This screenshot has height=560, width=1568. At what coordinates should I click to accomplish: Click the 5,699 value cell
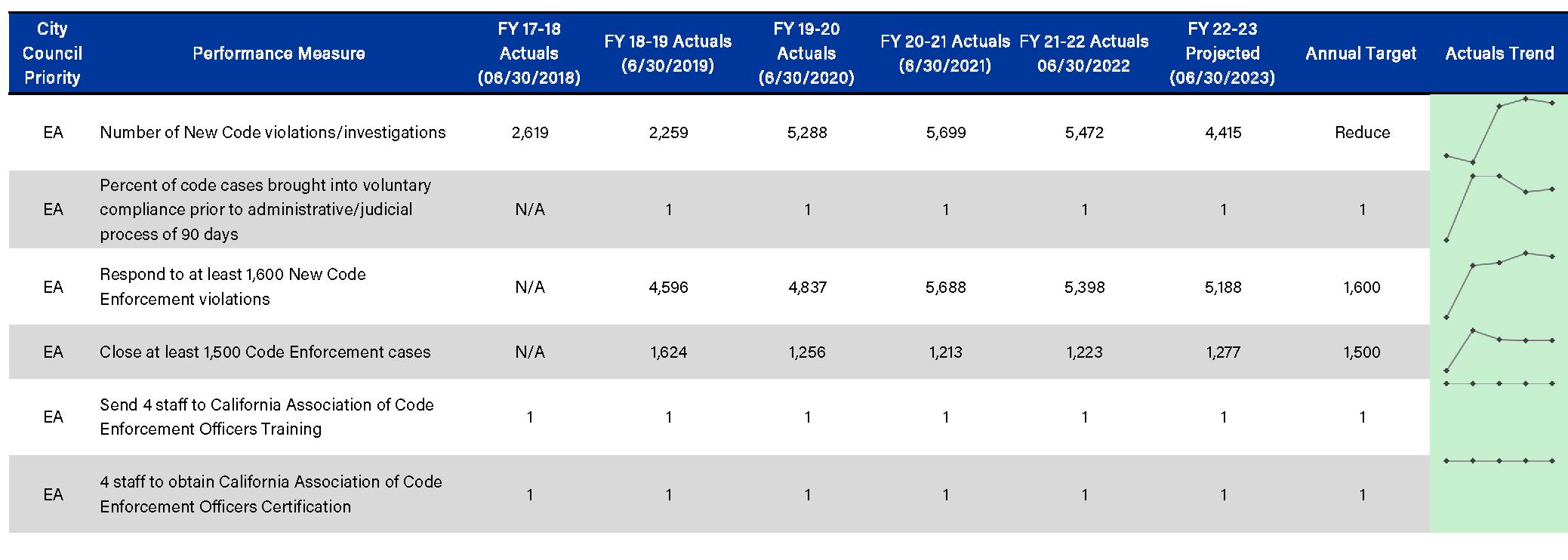click(x=945, y=133)
